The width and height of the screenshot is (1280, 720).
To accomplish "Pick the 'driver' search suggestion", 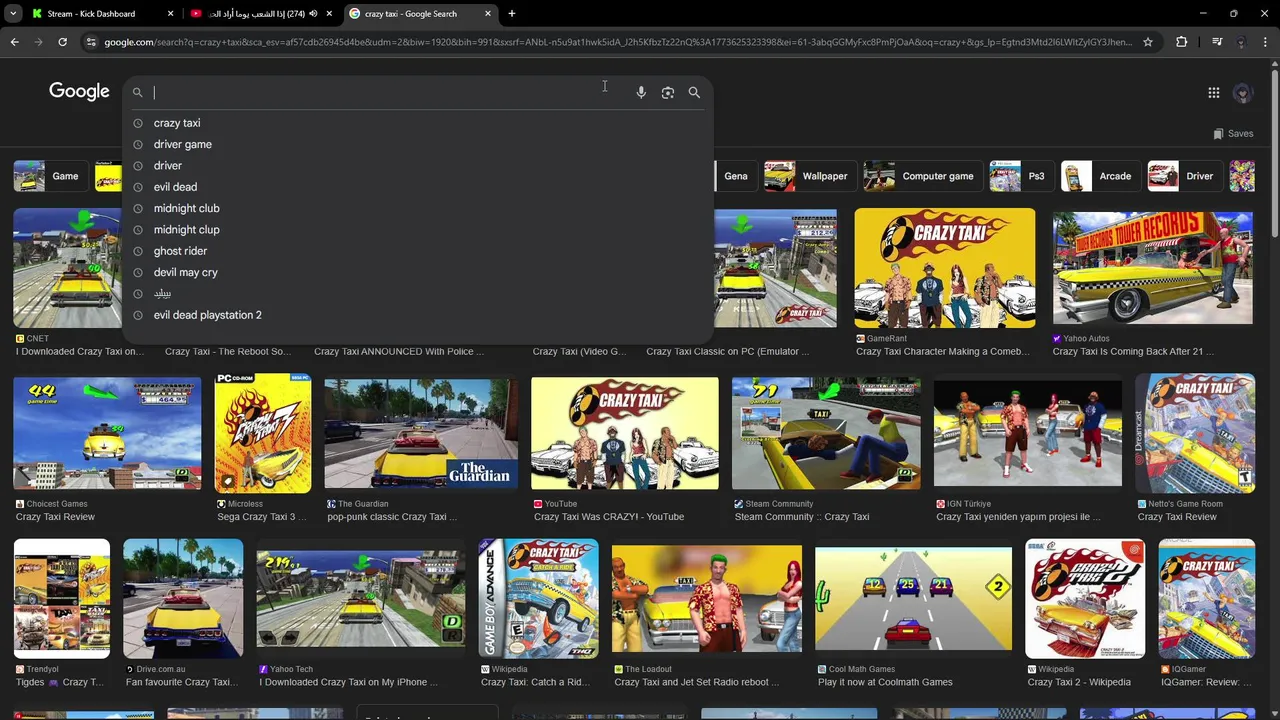I will 168,166.
